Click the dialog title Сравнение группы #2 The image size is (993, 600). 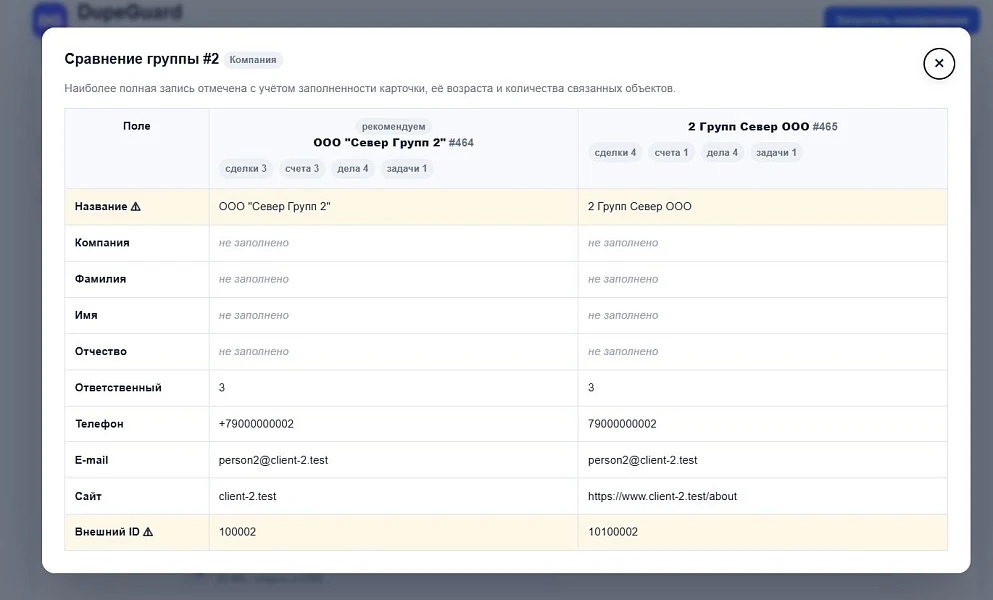(141, 59)
